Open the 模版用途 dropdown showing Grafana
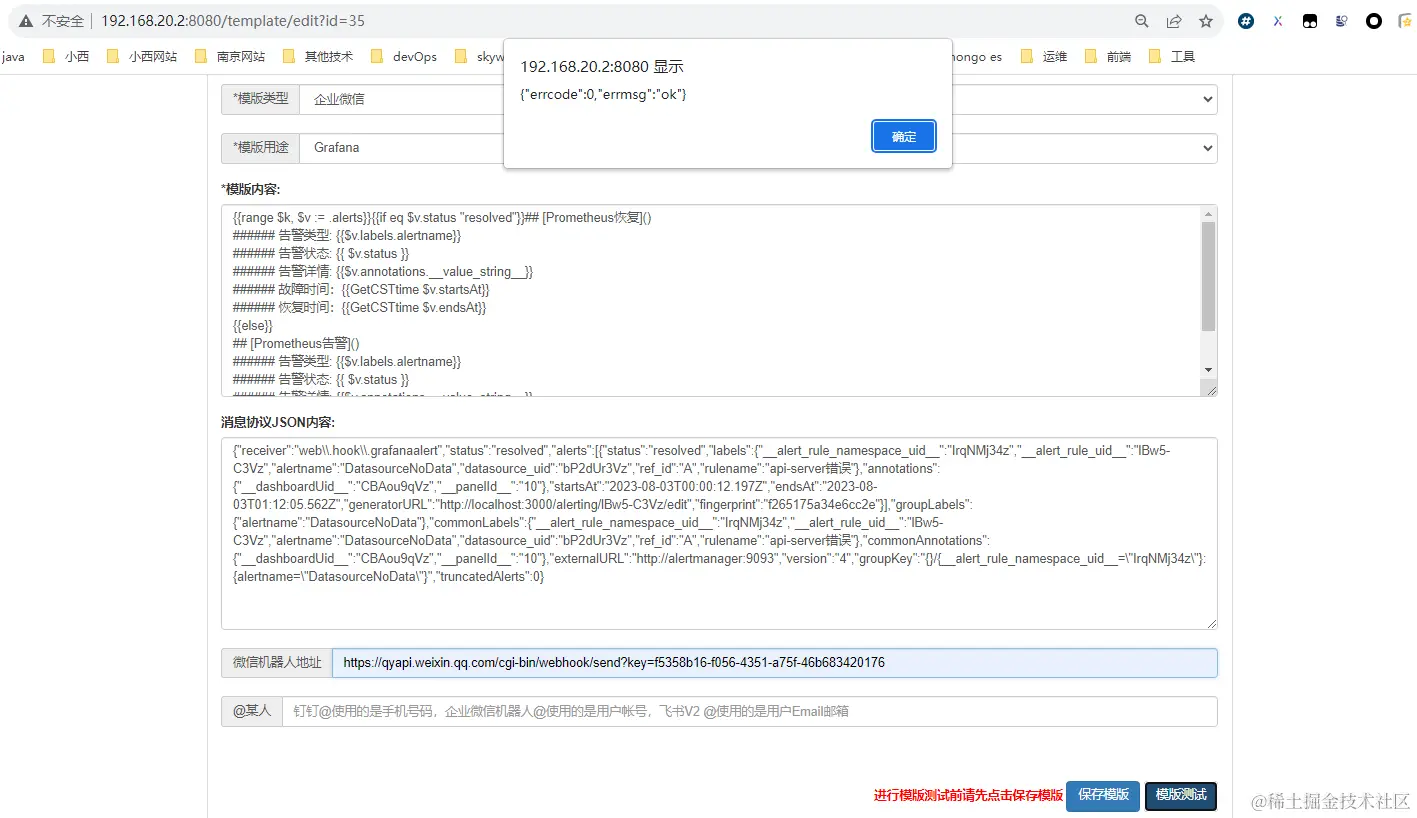This screenshot has width=1417, height=818. pyautogui.click(x=758, y=148)
